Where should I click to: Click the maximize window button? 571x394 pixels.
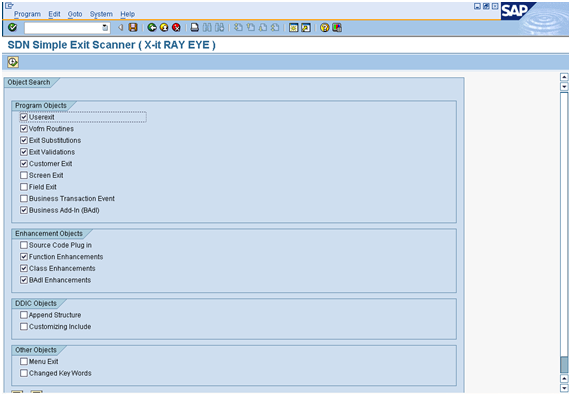(x=495, y=6)
